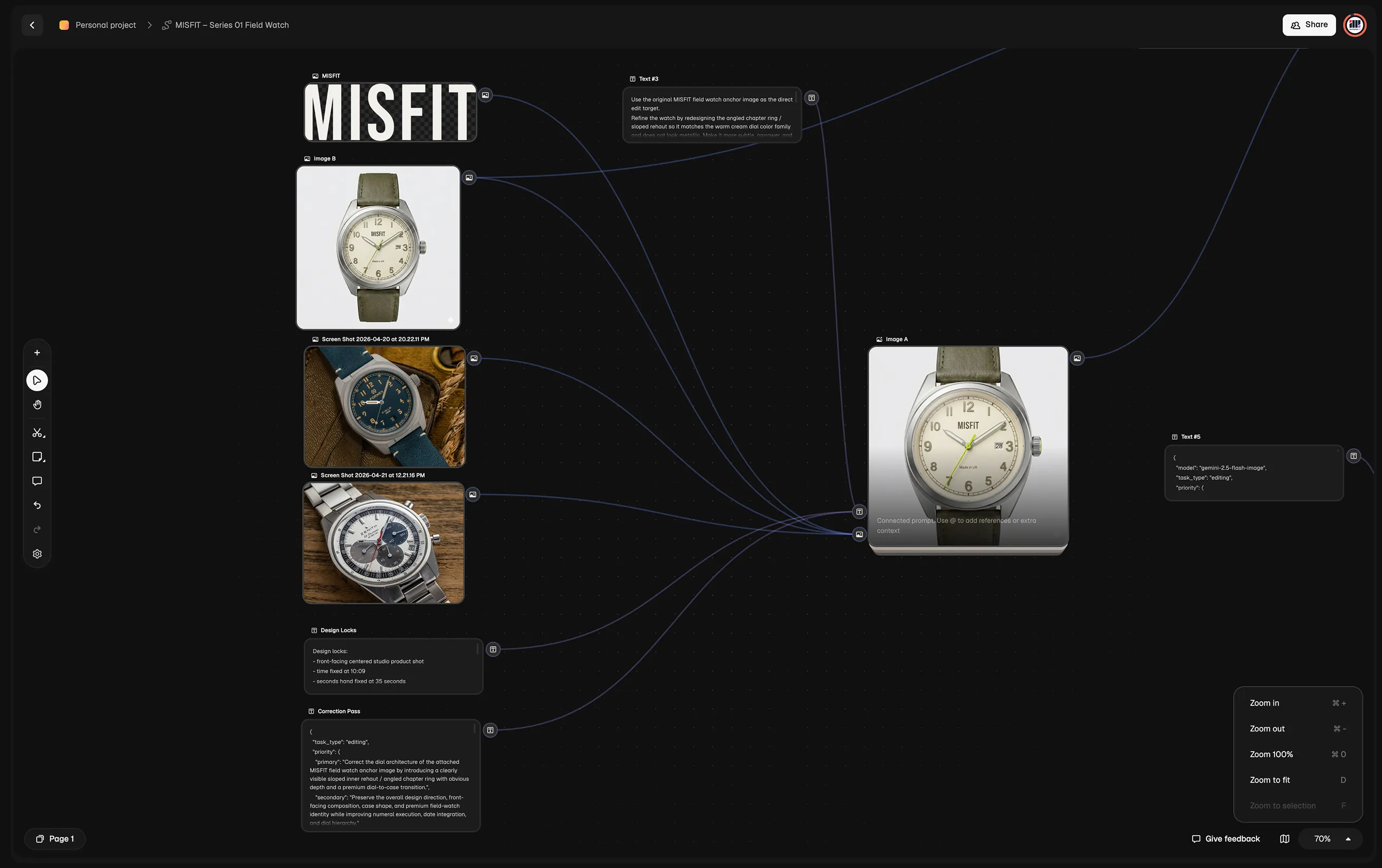Click the Text #3 box scrollbar
The width and height of the screenshot is (1382, 868).
click(x=796, y=97)
